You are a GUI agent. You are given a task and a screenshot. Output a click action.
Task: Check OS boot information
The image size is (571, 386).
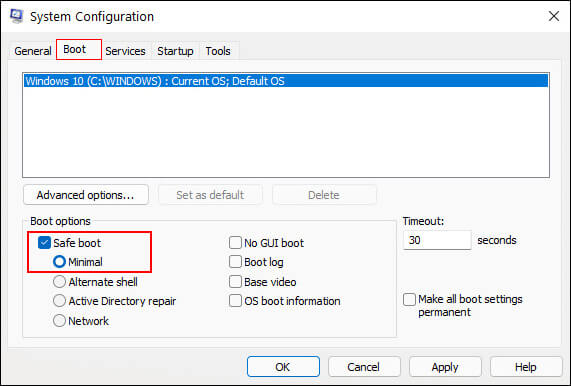pos(235,301)
